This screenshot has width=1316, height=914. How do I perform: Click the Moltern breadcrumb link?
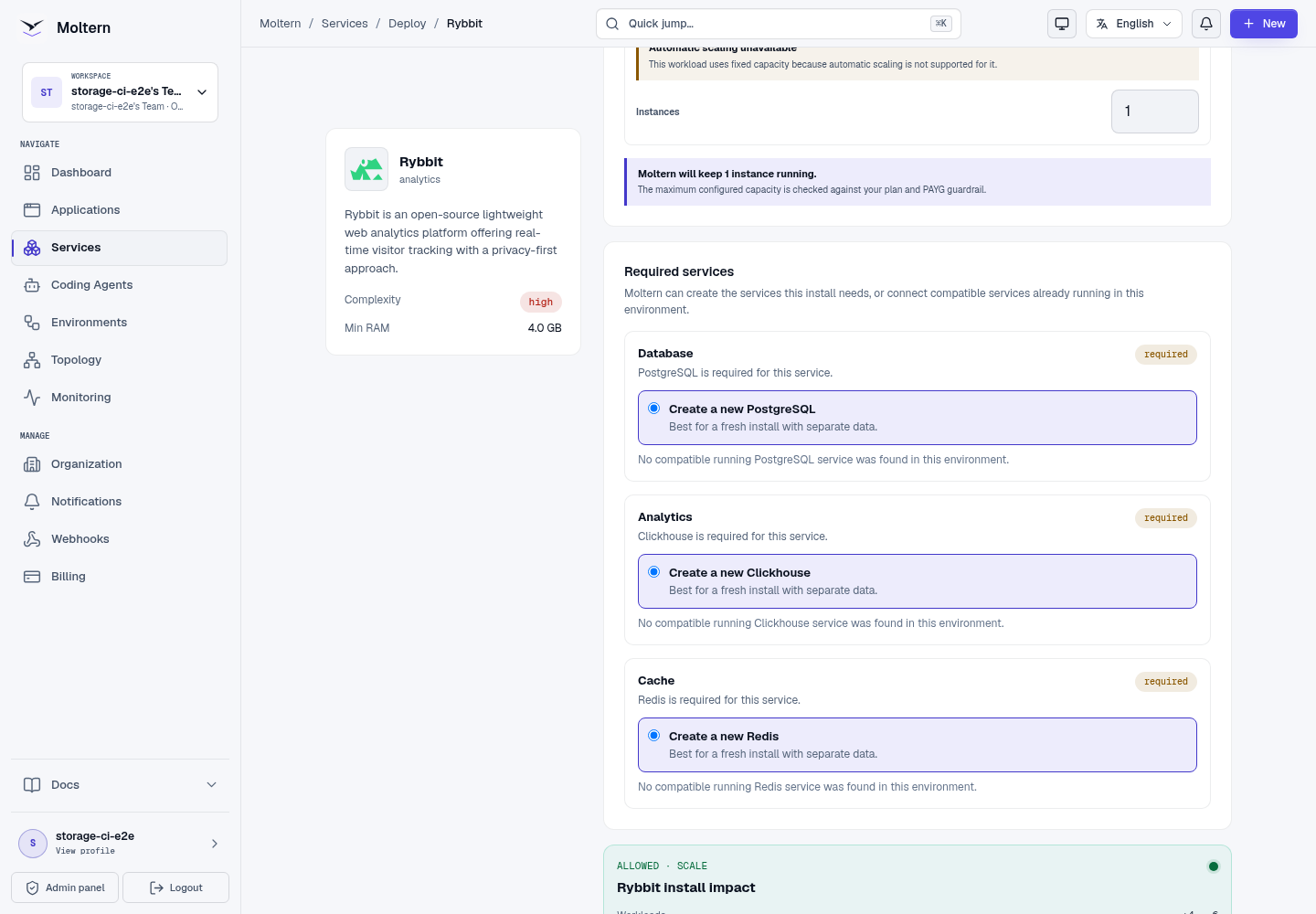281,24
